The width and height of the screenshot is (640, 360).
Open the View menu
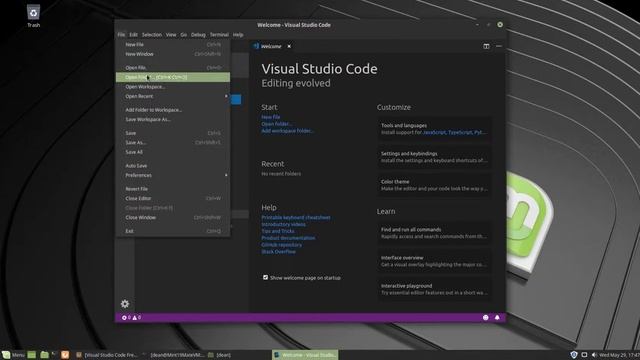pos(171,35)
